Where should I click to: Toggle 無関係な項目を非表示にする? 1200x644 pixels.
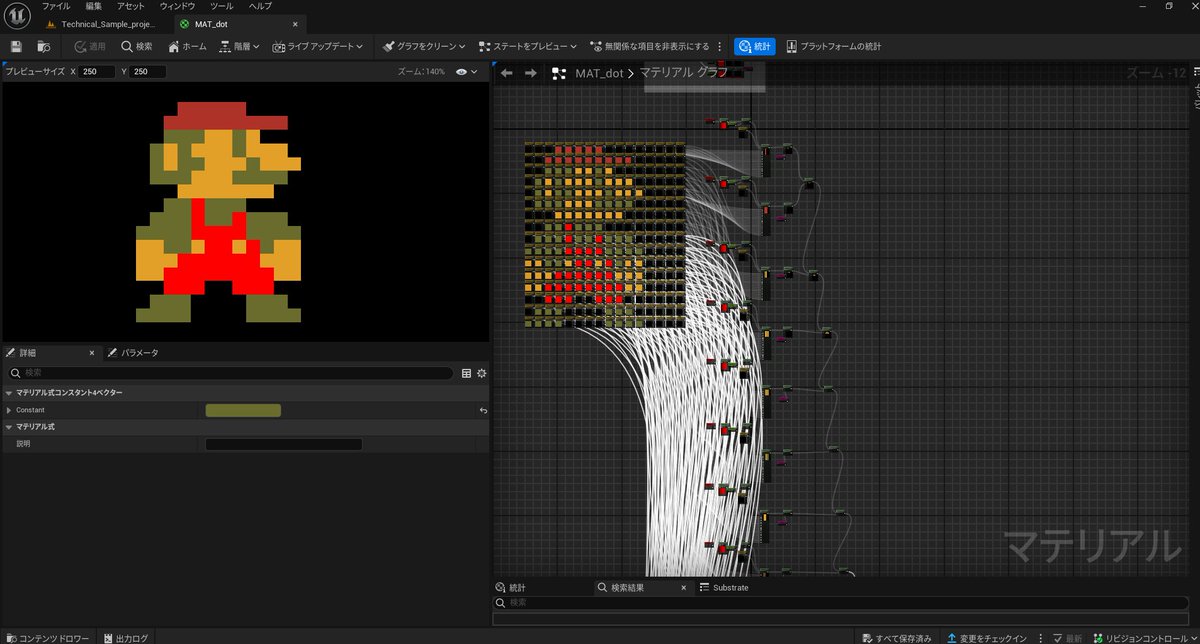pos(650,46)
